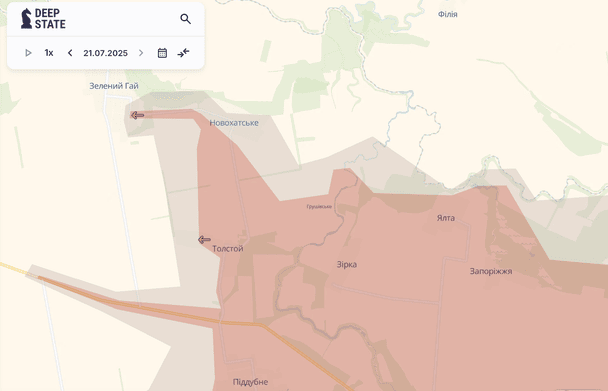Select the Зелений Гай map label
The width and height of the screenshot is (608, 391).
(114, 86)
